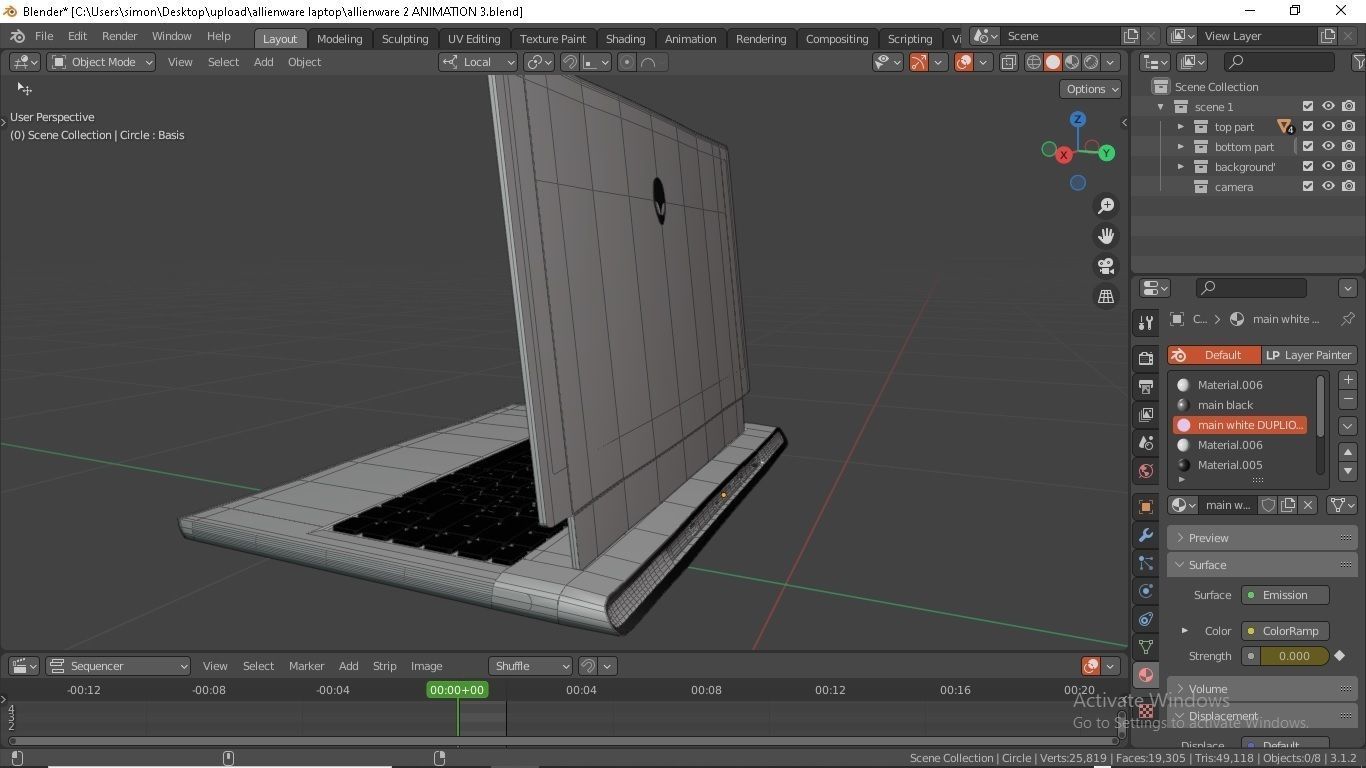1366x768 pixels.
Task: Open the Modifiers wrench tab
Action: (x=1146, y=535)
